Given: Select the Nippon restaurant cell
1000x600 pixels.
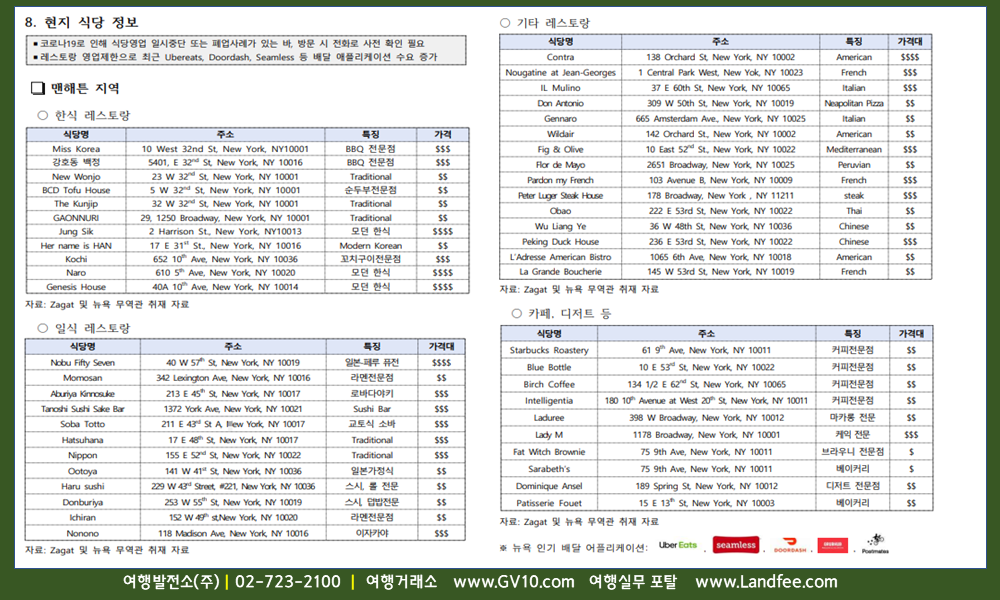Looking at the screenshot, I should coord(82,455).
